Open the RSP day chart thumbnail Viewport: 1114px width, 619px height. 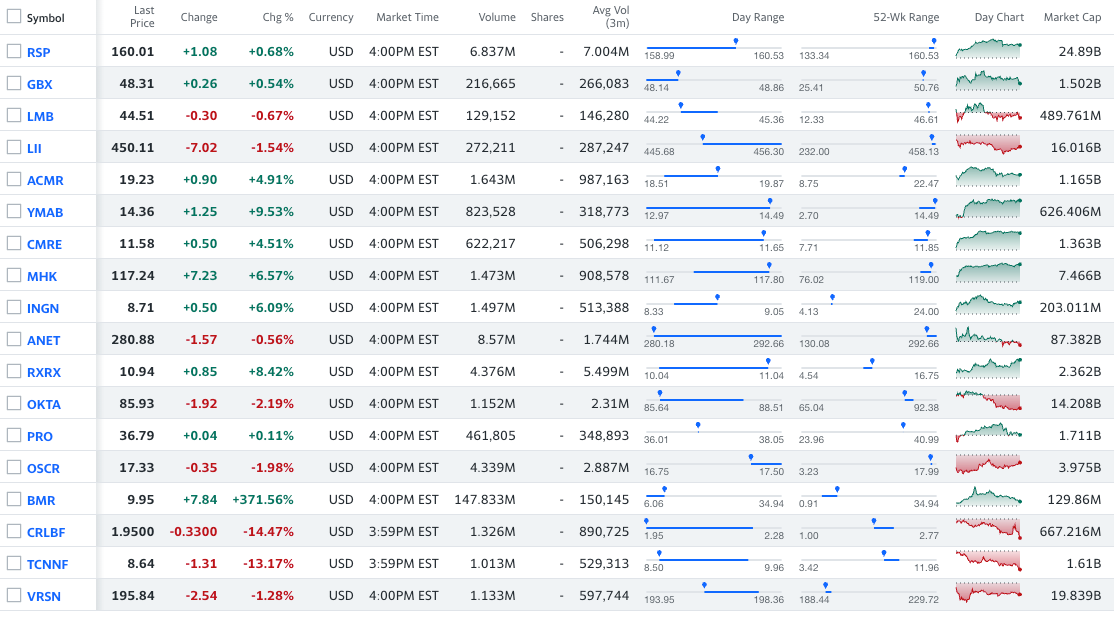click(988, 49)
